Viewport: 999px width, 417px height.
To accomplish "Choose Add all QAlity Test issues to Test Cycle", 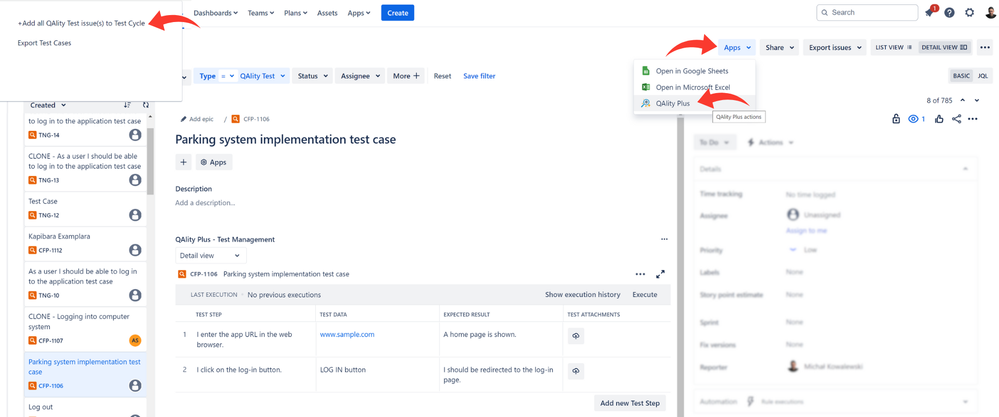I will coord(81,23).
